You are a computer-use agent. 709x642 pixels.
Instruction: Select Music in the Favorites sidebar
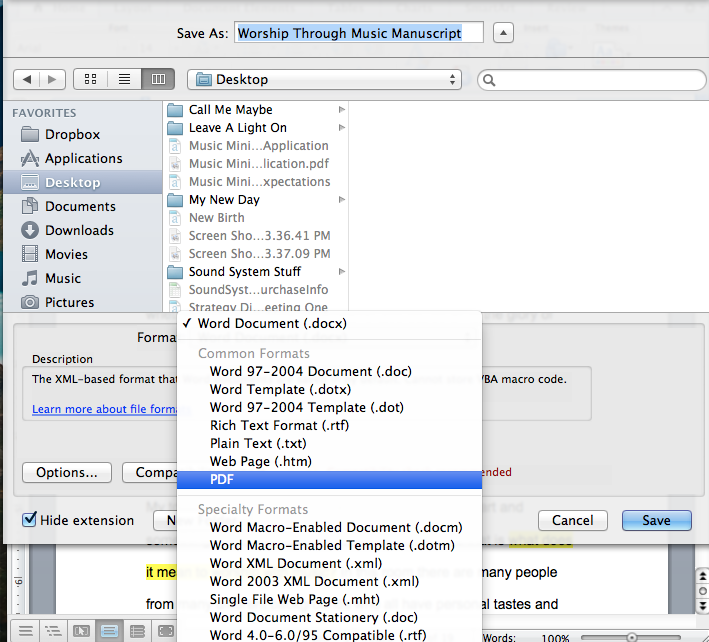pyautogui.click(x=63, y=278)
